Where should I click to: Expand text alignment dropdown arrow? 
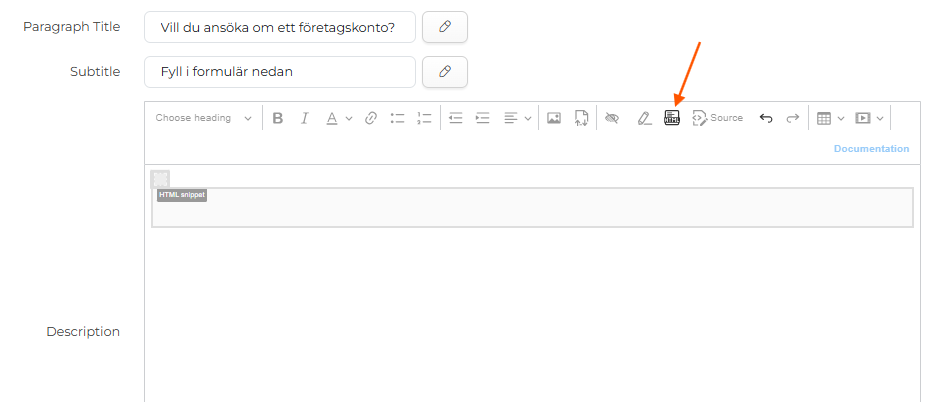[x=528, y=118]
